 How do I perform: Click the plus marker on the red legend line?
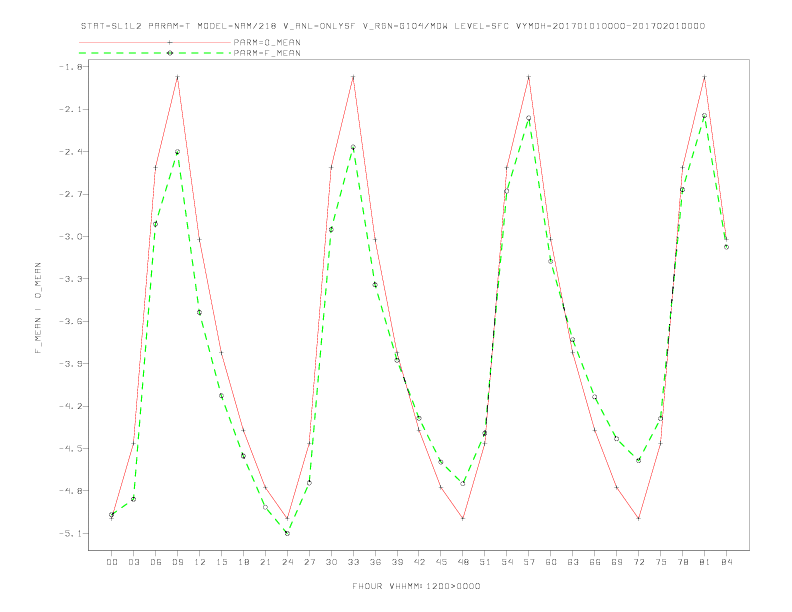click(170, 42)
